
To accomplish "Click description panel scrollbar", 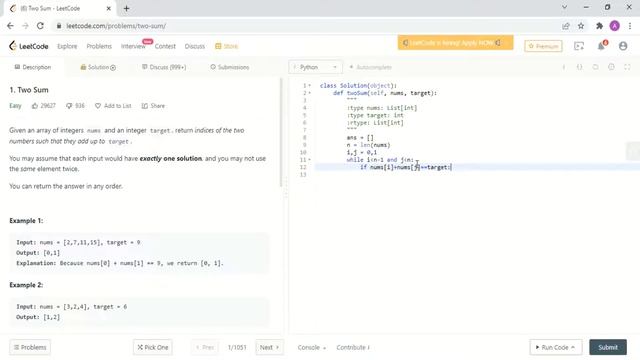I will pyautogui.click(x=281, y=131).
